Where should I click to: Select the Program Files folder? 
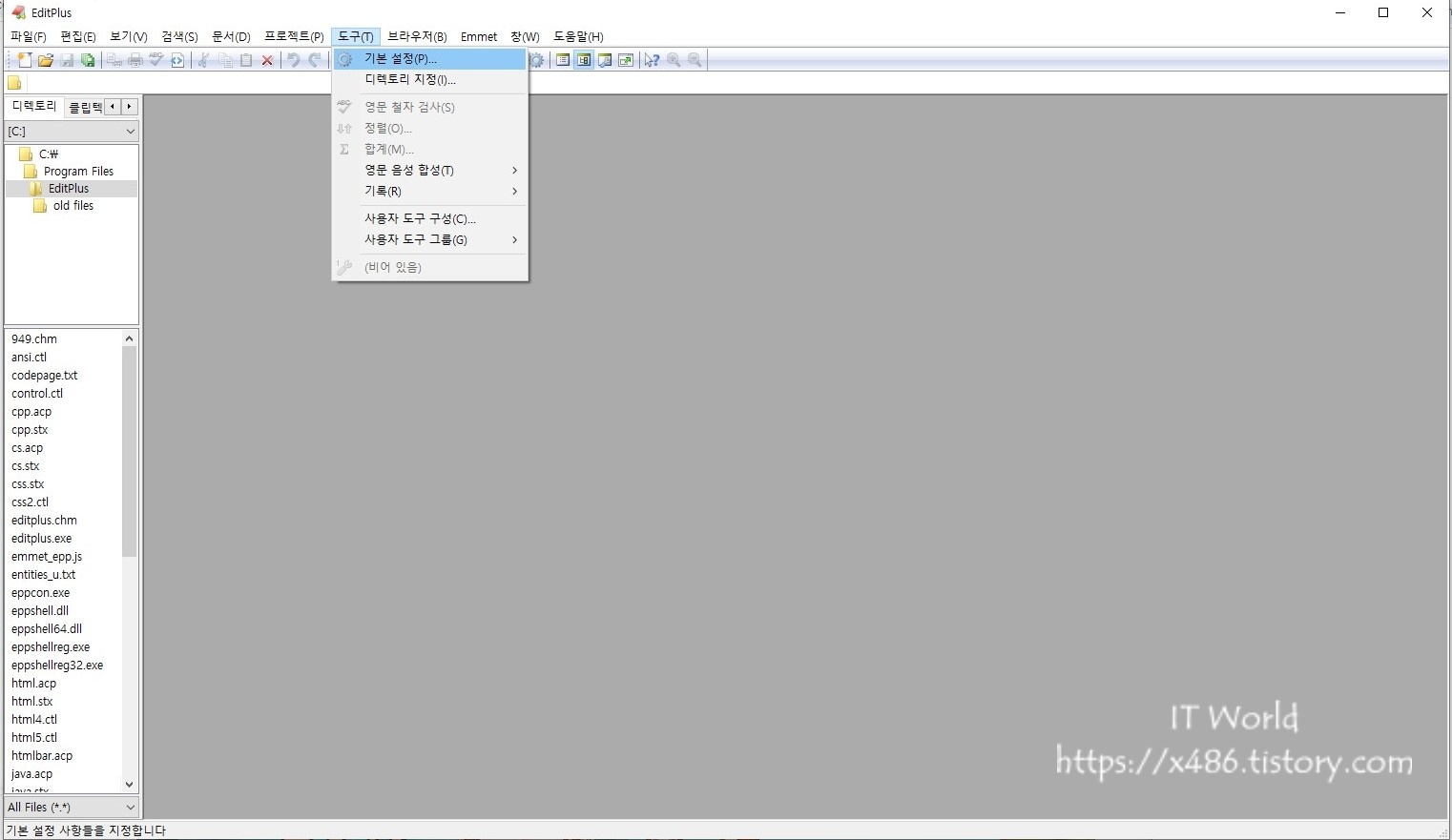[78, 172]
